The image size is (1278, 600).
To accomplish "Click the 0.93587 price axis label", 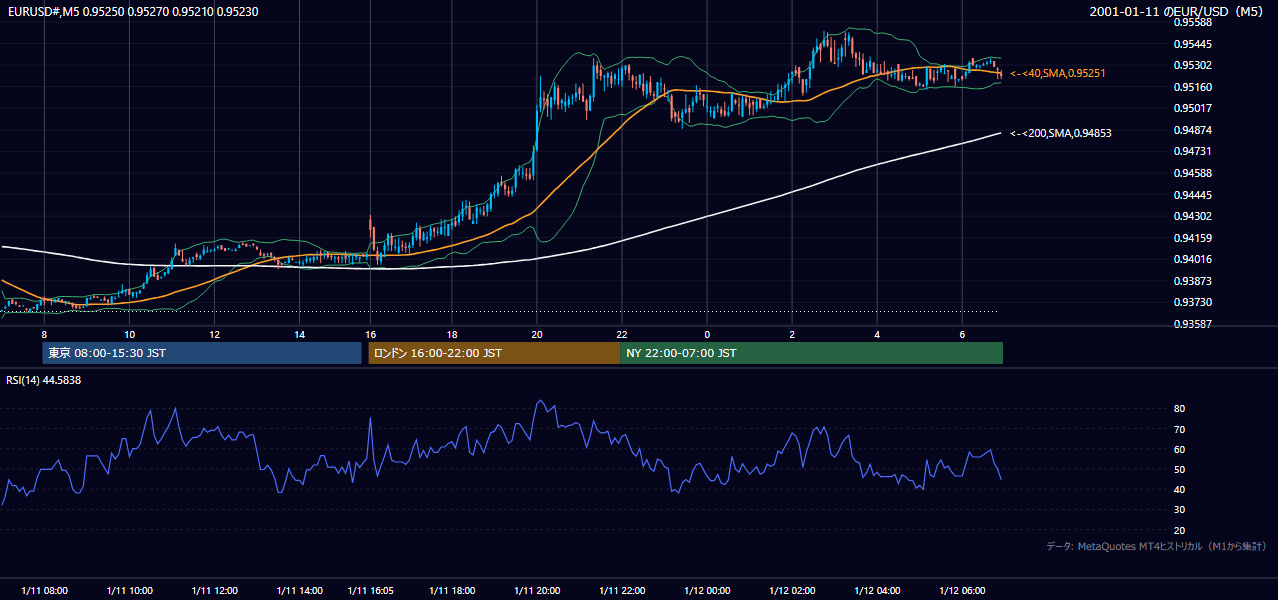I will pos(1193,324).
